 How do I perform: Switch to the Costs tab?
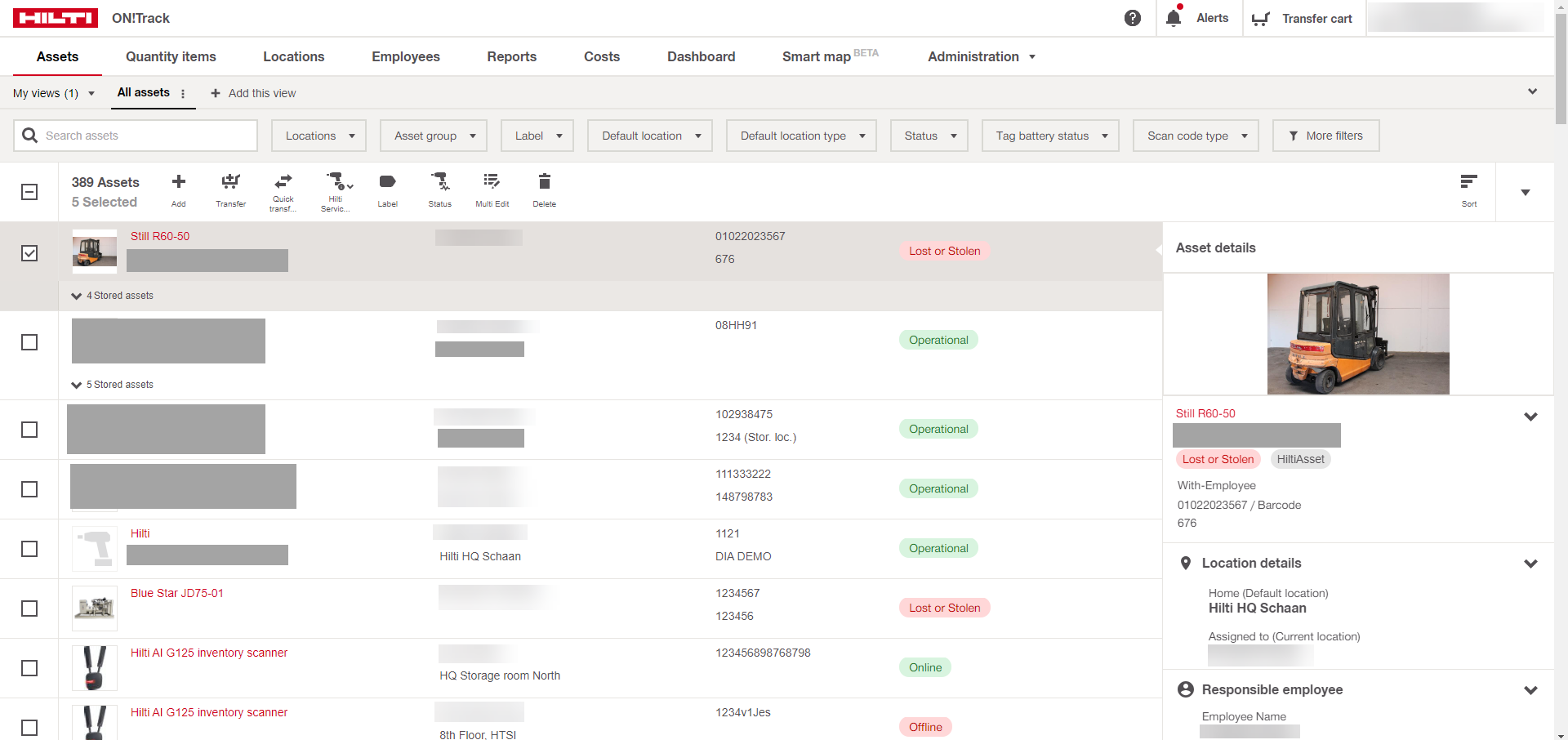point(602,56)
